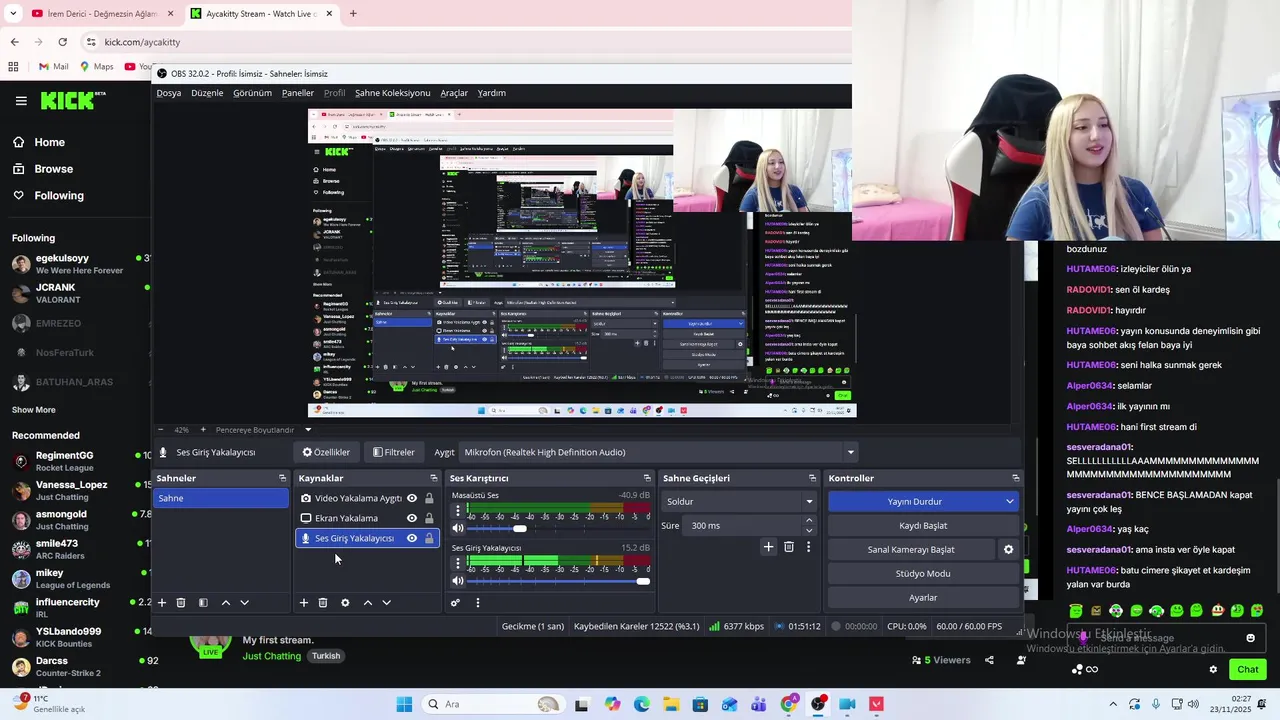Move source down in Kaynaklar panel
Image resolution: width=1280 pixels, height=720 pixels.
coord(386,603)
